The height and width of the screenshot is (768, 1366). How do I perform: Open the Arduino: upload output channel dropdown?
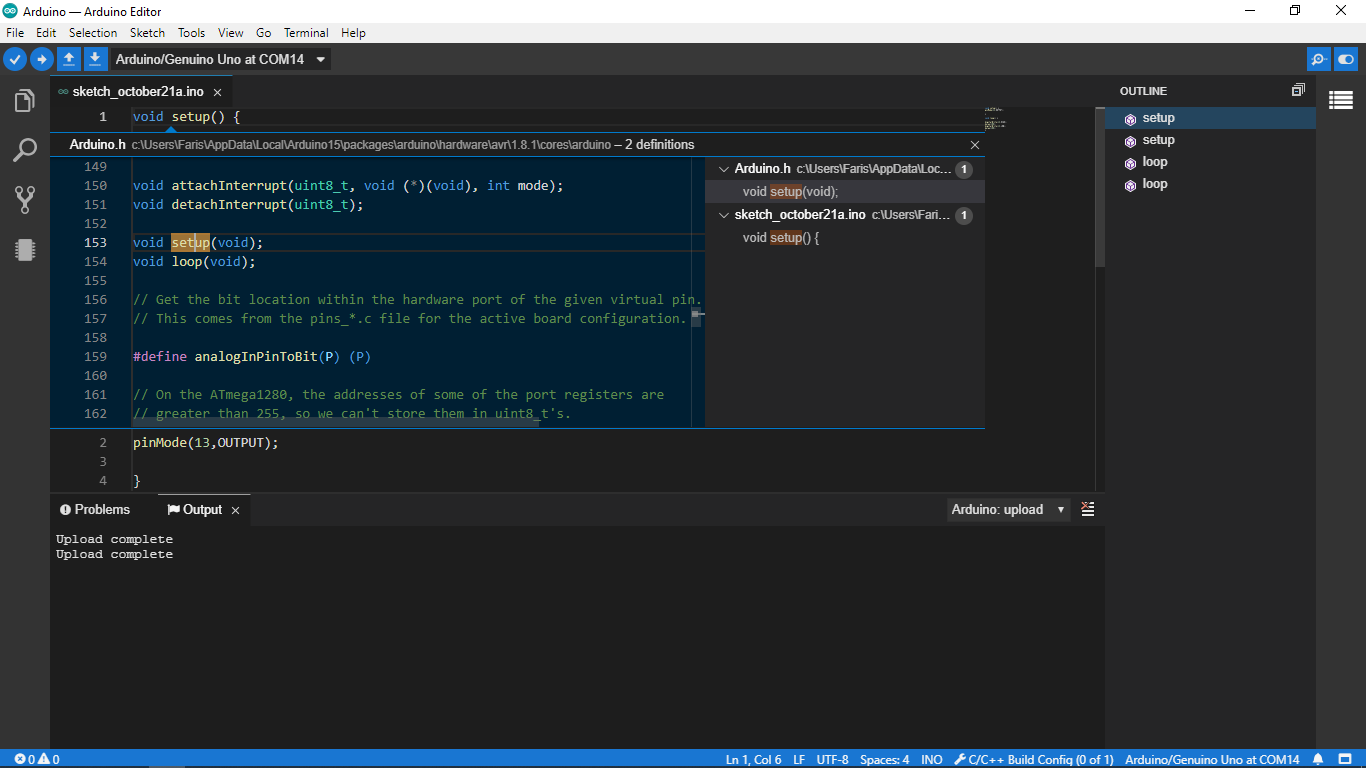(x=1008, y=509)
